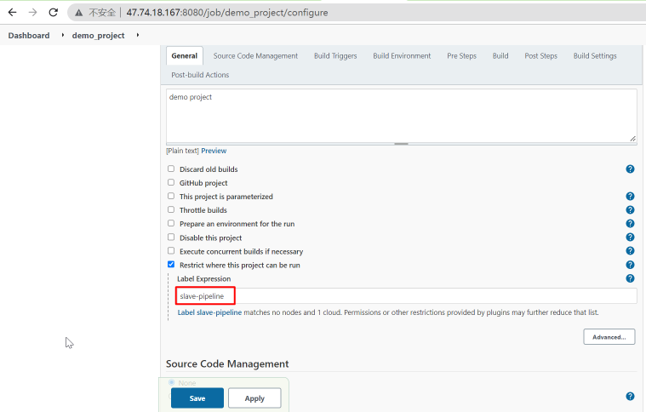646x412 pixels.
Task: Open the Advanced... options button
Action: pyautogui.click(x=609, y=337)
